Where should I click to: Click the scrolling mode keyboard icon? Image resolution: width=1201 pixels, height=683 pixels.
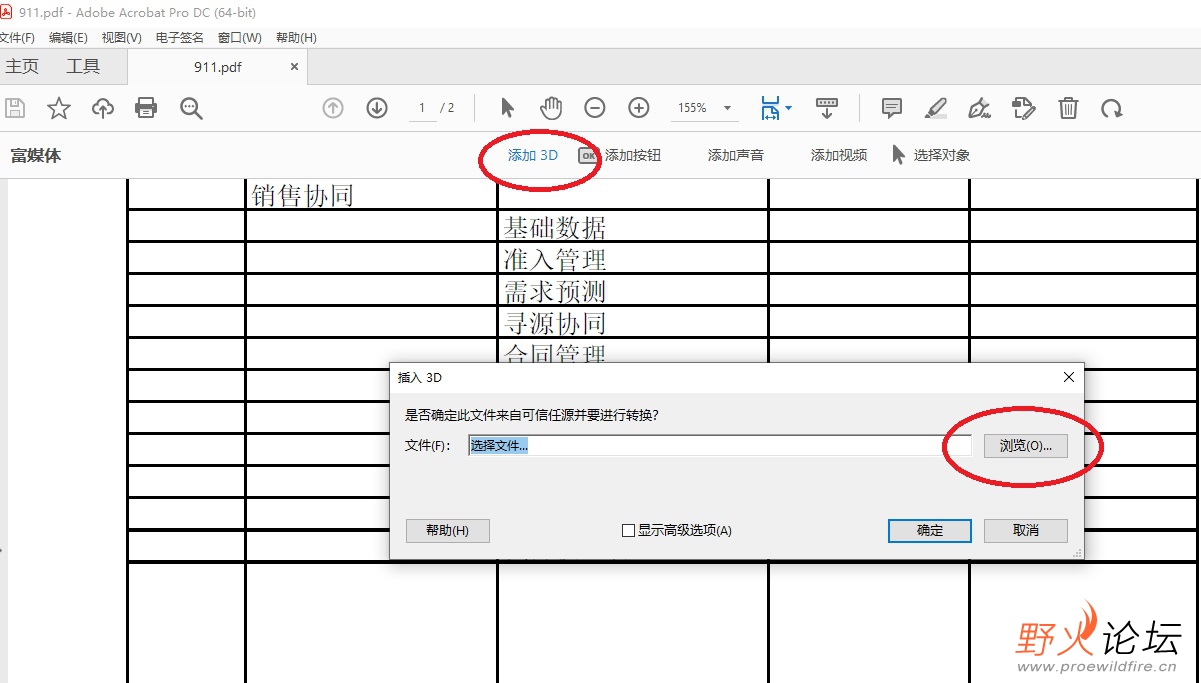pos(827,108)
